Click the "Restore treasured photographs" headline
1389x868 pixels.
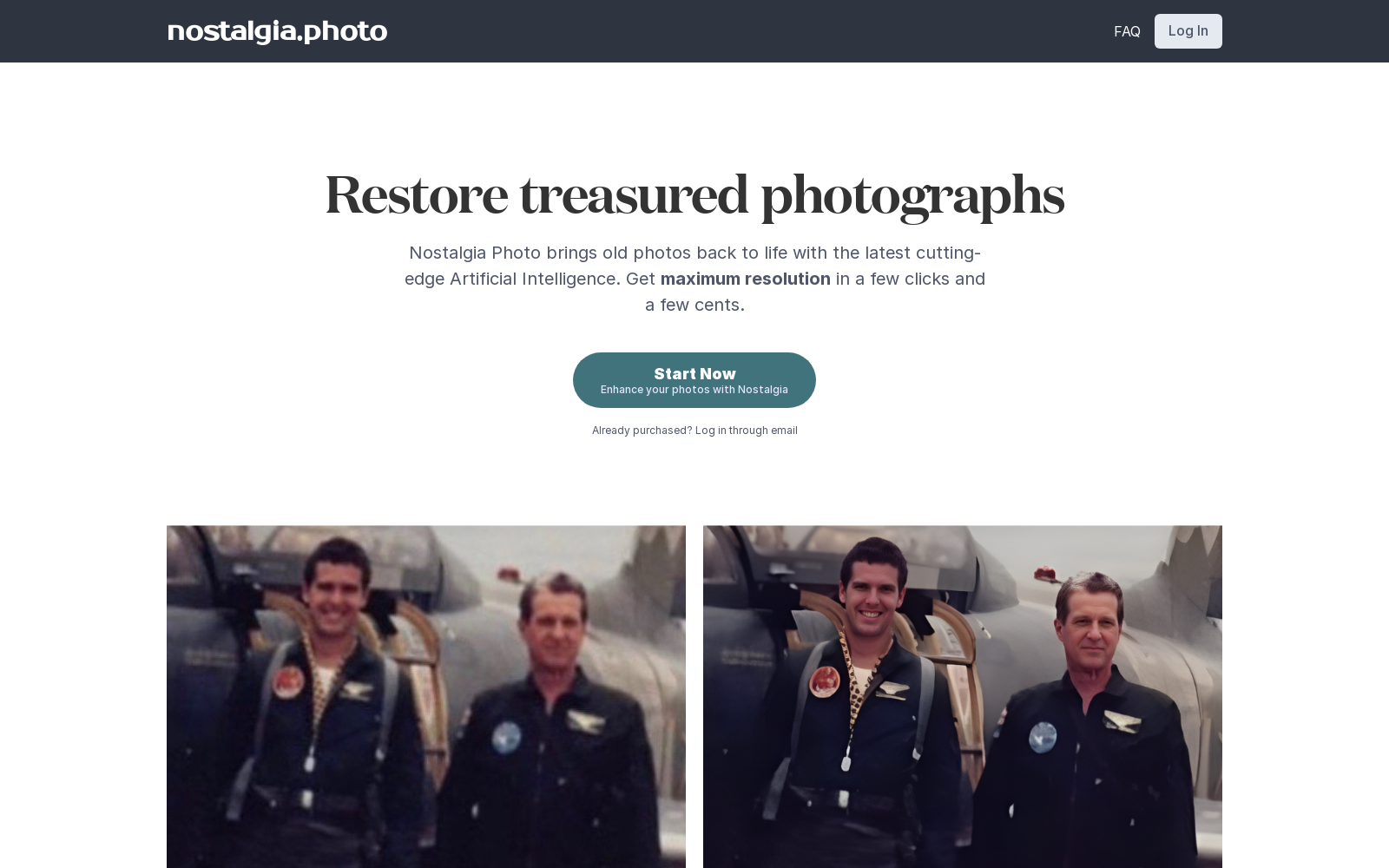point(694,197)
